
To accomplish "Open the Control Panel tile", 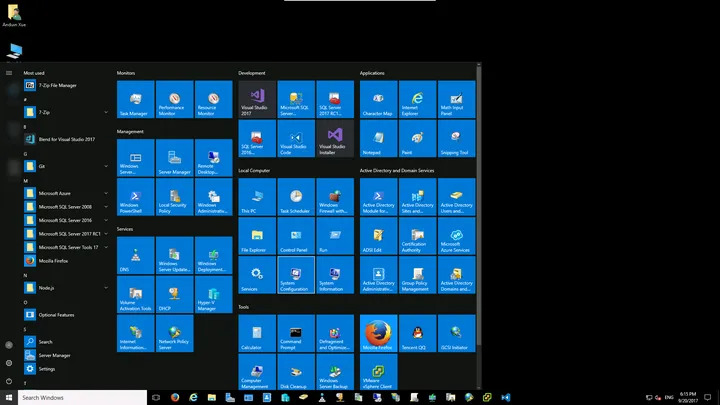I will (x=296, y=236).
